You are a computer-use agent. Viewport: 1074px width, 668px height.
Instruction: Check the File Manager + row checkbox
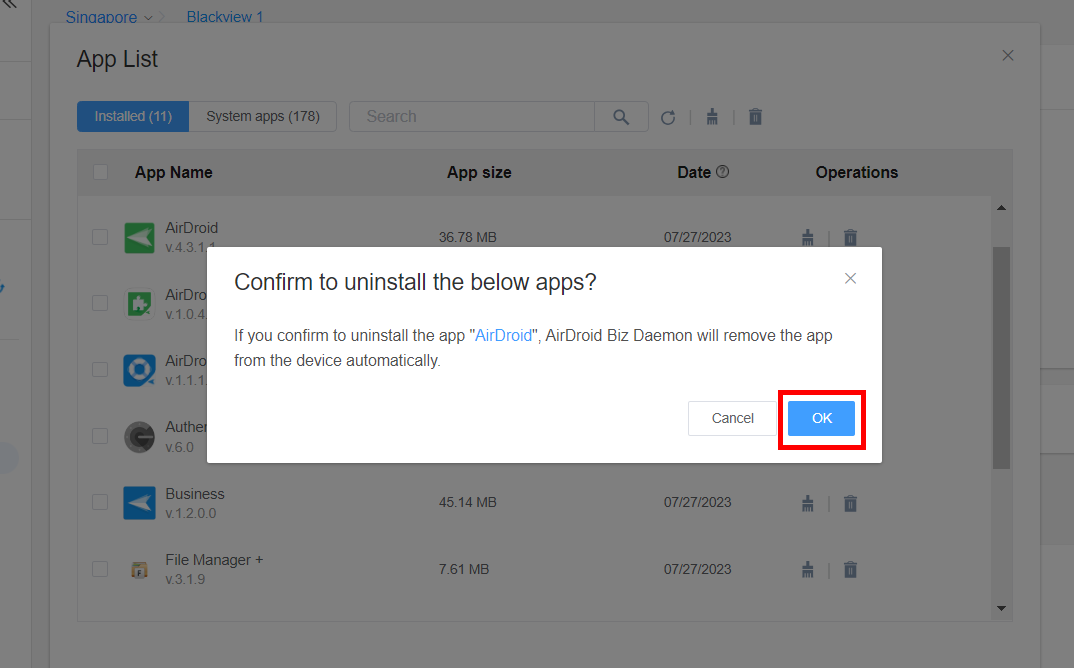click(x=100, y=569)
